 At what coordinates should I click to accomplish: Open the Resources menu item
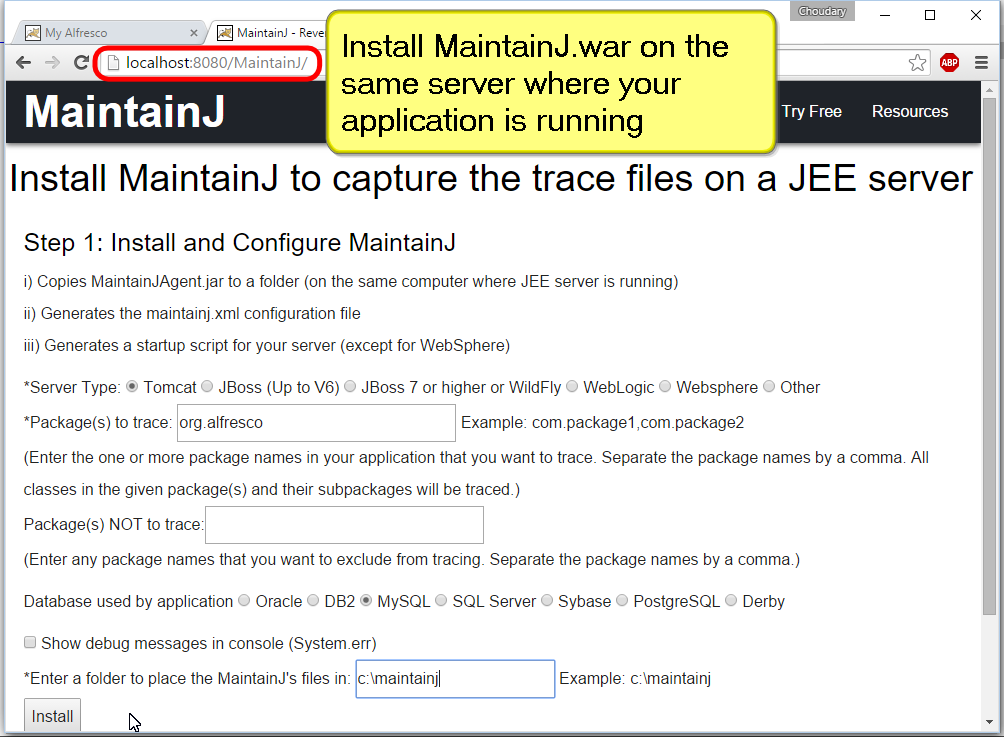[909, 111]
